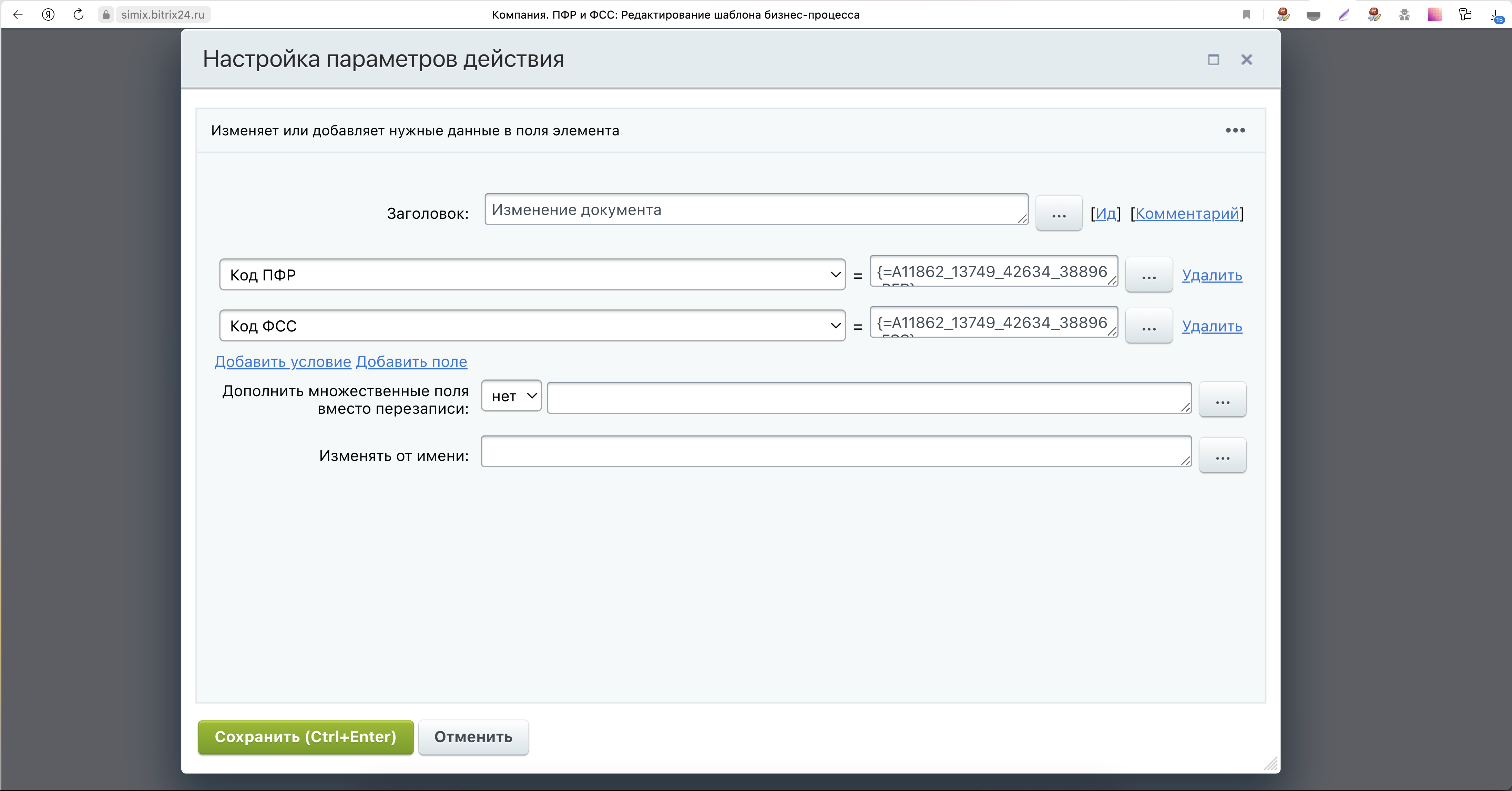The image size is (1512, 791).
Task: Click ellipsis next to multiple fields input
Action: point(1222,400)
